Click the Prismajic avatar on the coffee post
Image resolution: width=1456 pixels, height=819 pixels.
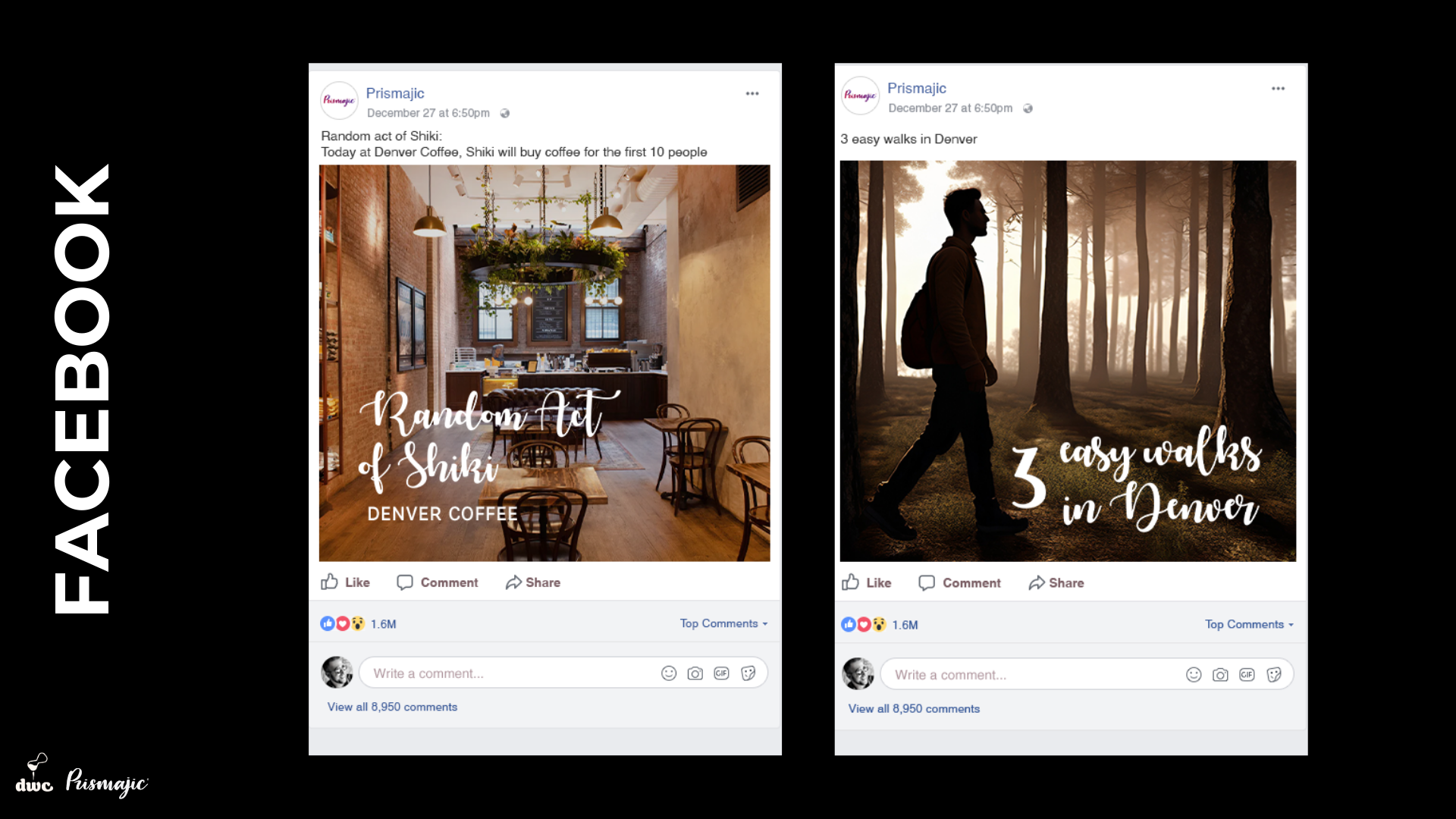click(339, 100)
